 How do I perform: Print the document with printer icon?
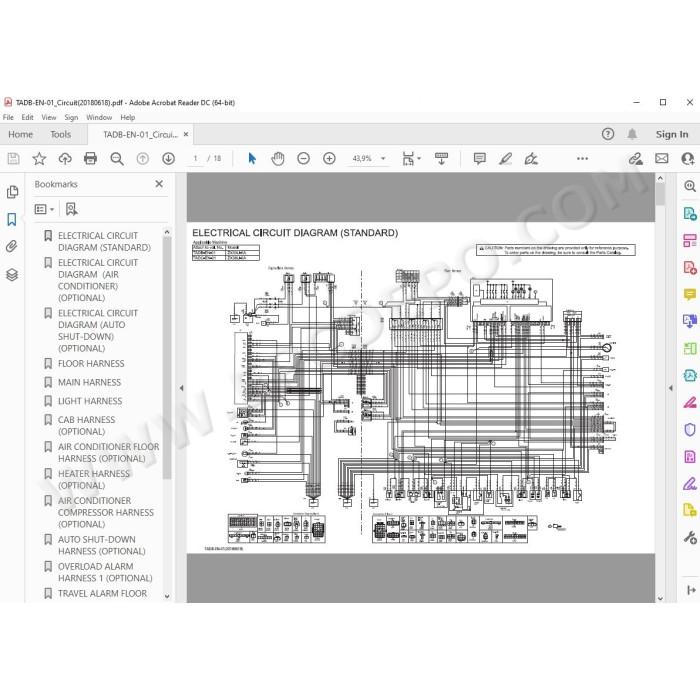[90, 158]
